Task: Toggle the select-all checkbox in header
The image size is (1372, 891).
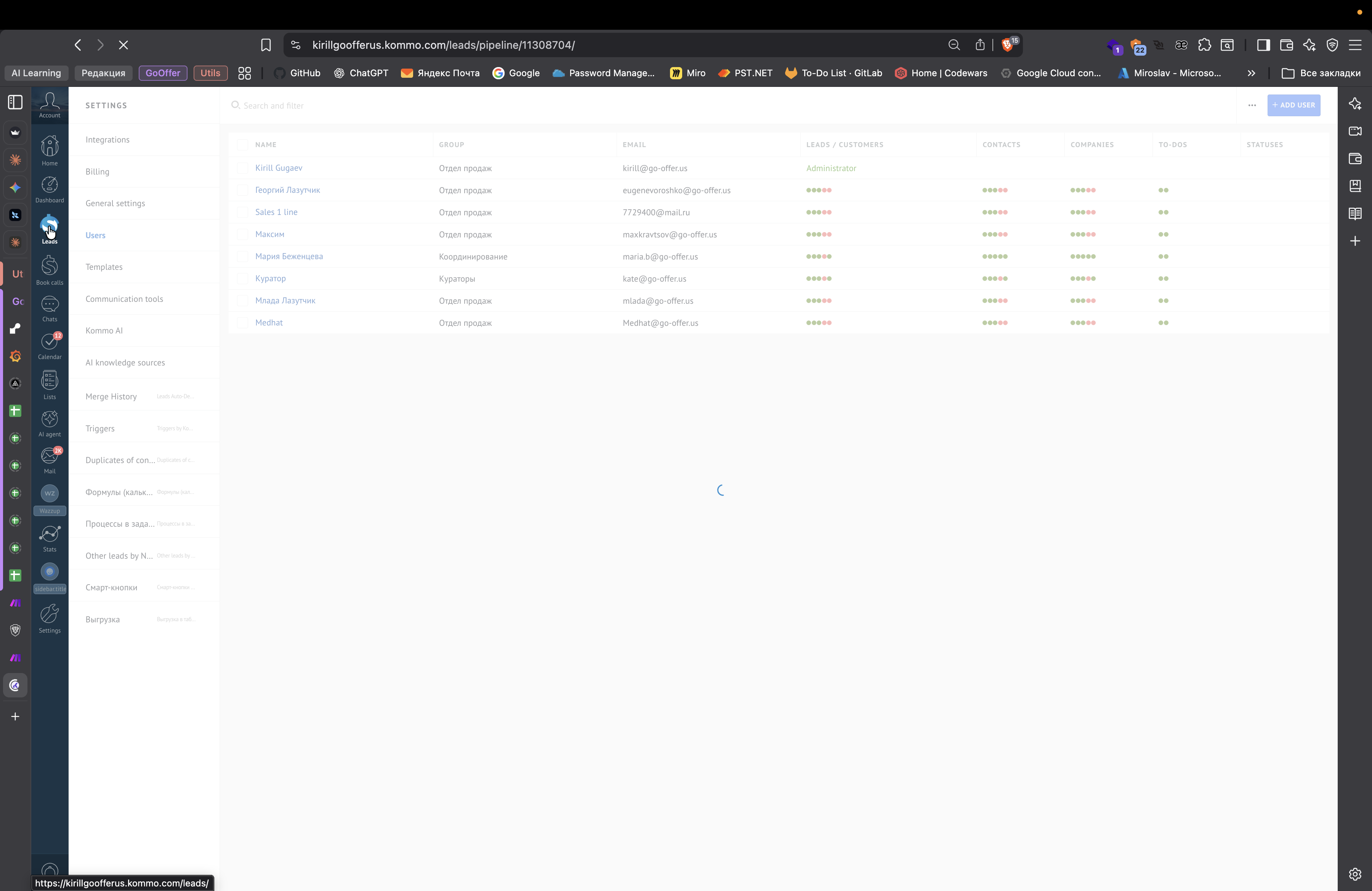Action: tap(242, 145)
